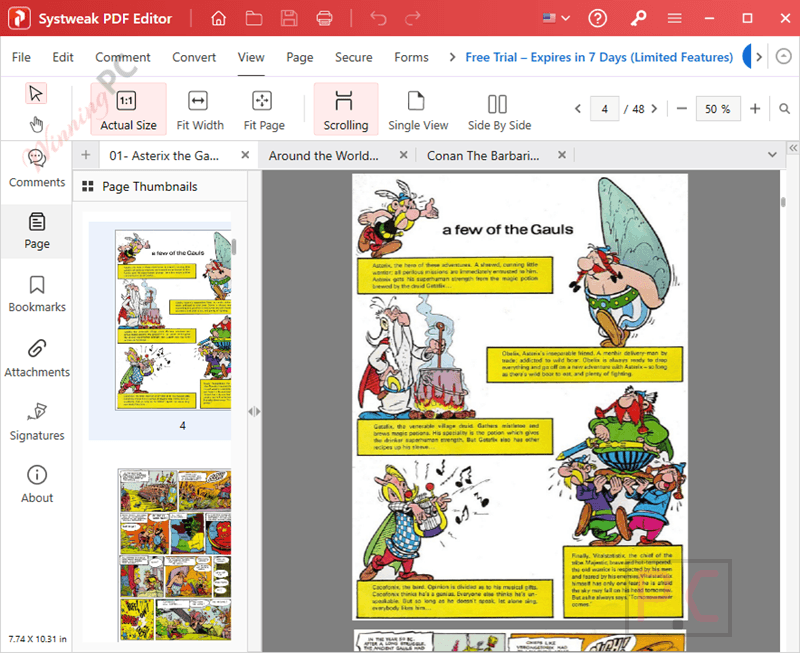The height and width of the screenshot is (653, 800).
Task: Go to next page arrow
Action: [x=654, y=109]
